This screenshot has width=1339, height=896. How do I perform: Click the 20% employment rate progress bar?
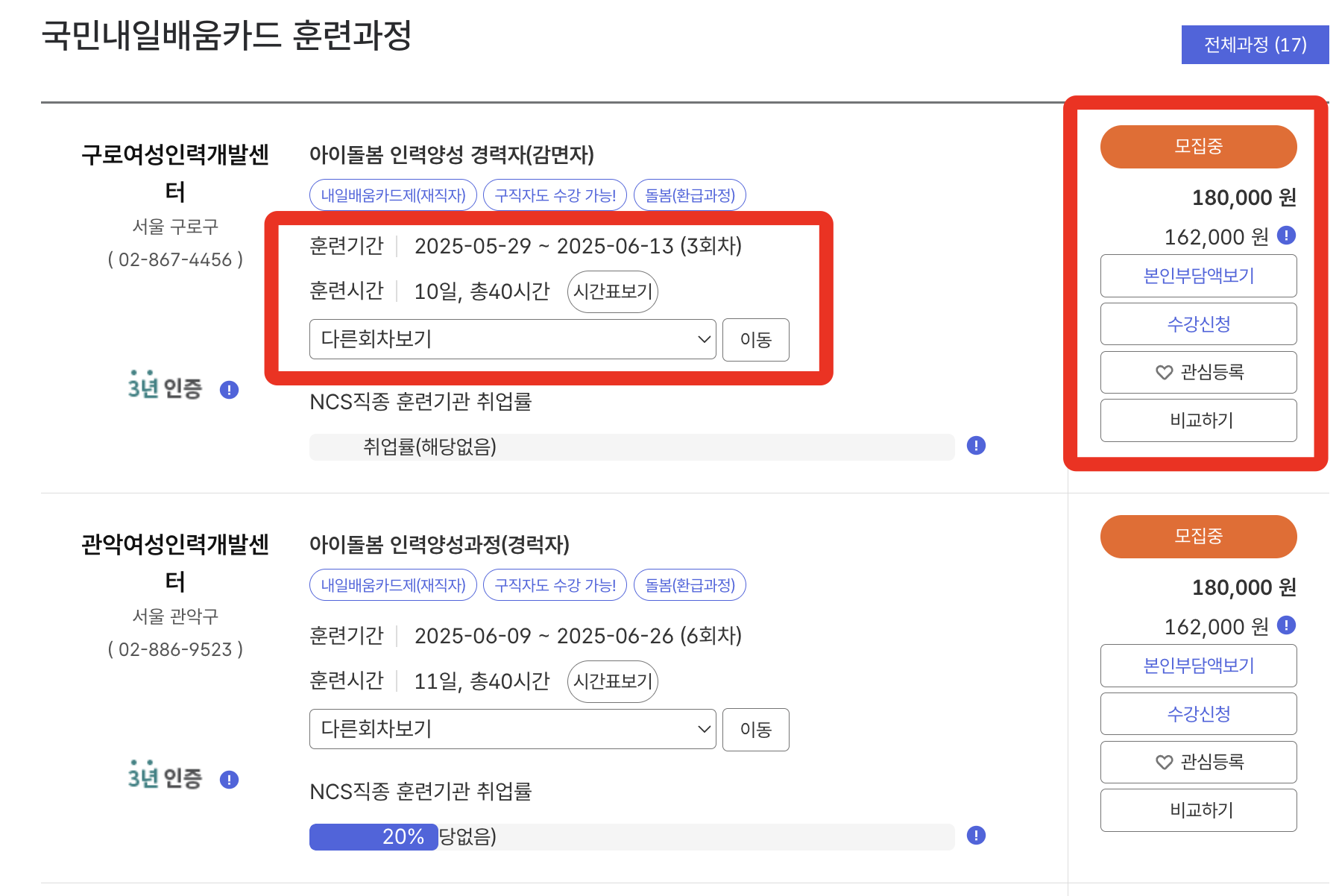pos(373,836)
